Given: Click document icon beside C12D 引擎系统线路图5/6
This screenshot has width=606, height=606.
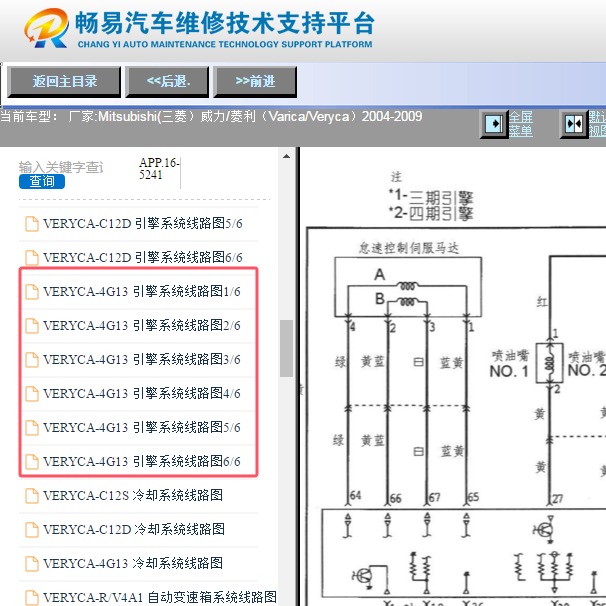Looking at the screenshot, I should (32, 224).
